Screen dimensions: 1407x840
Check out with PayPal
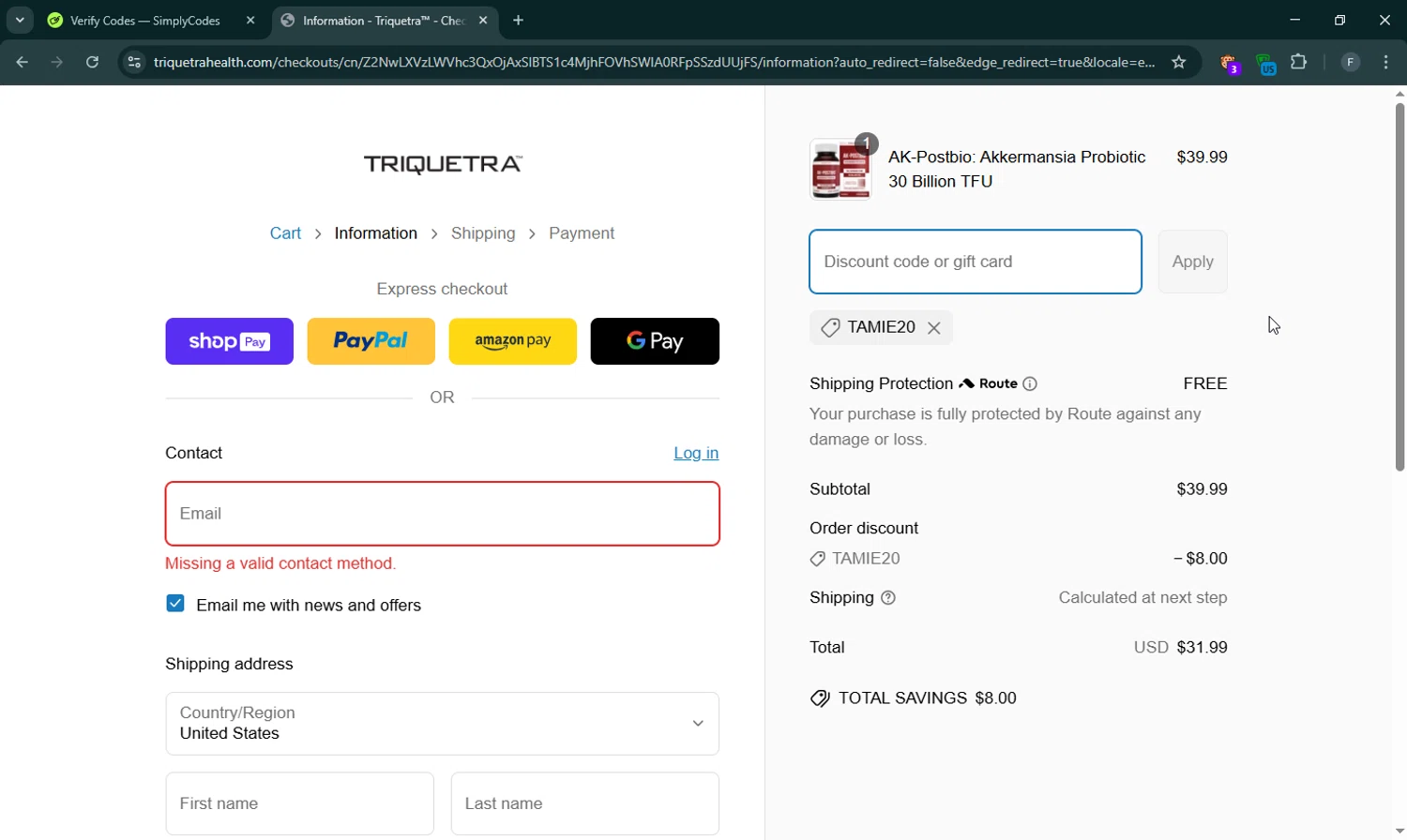[x=371, y=341]
